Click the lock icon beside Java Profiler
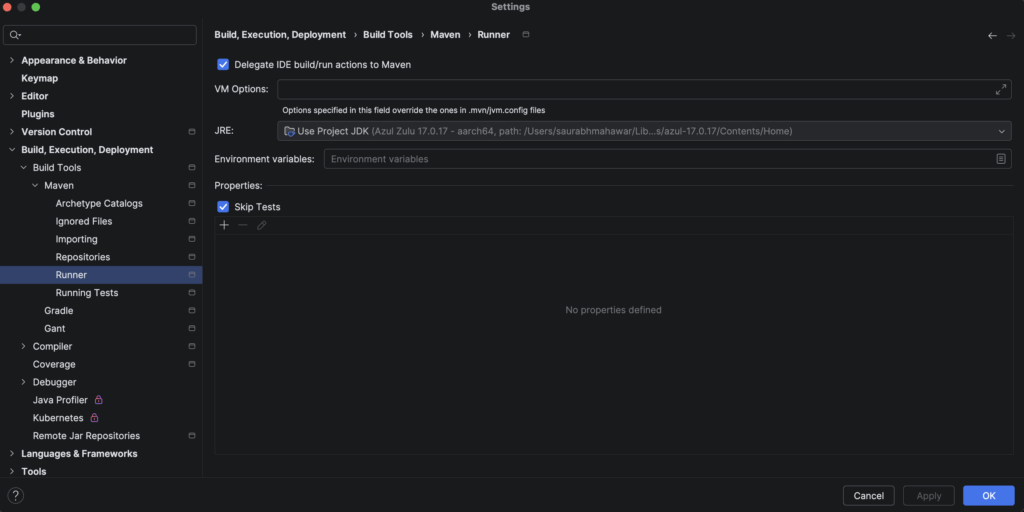The height and width of the screenshot is (512, 1024). [99, 400]
